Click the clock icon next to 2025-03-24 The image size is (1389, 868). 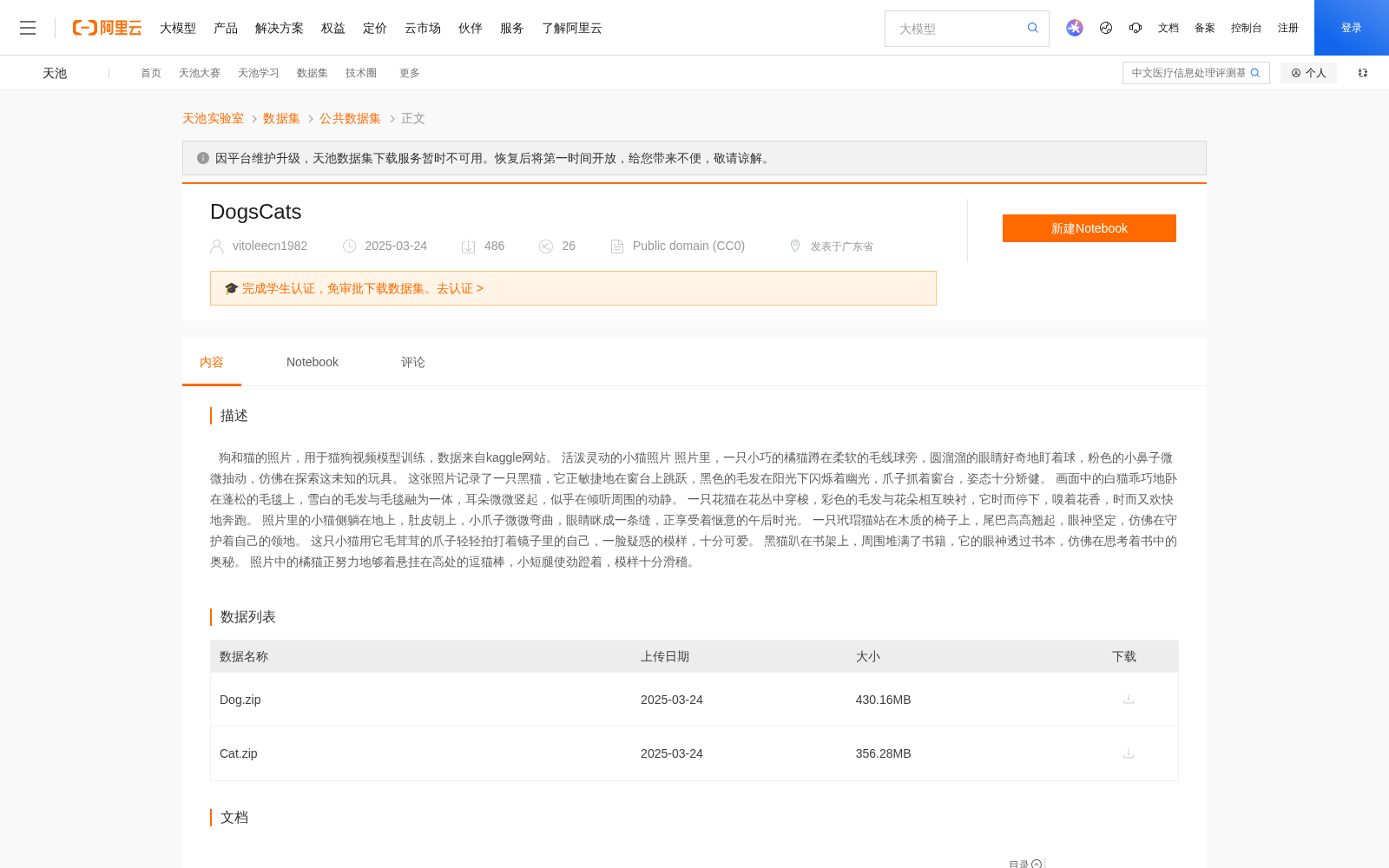350,247
